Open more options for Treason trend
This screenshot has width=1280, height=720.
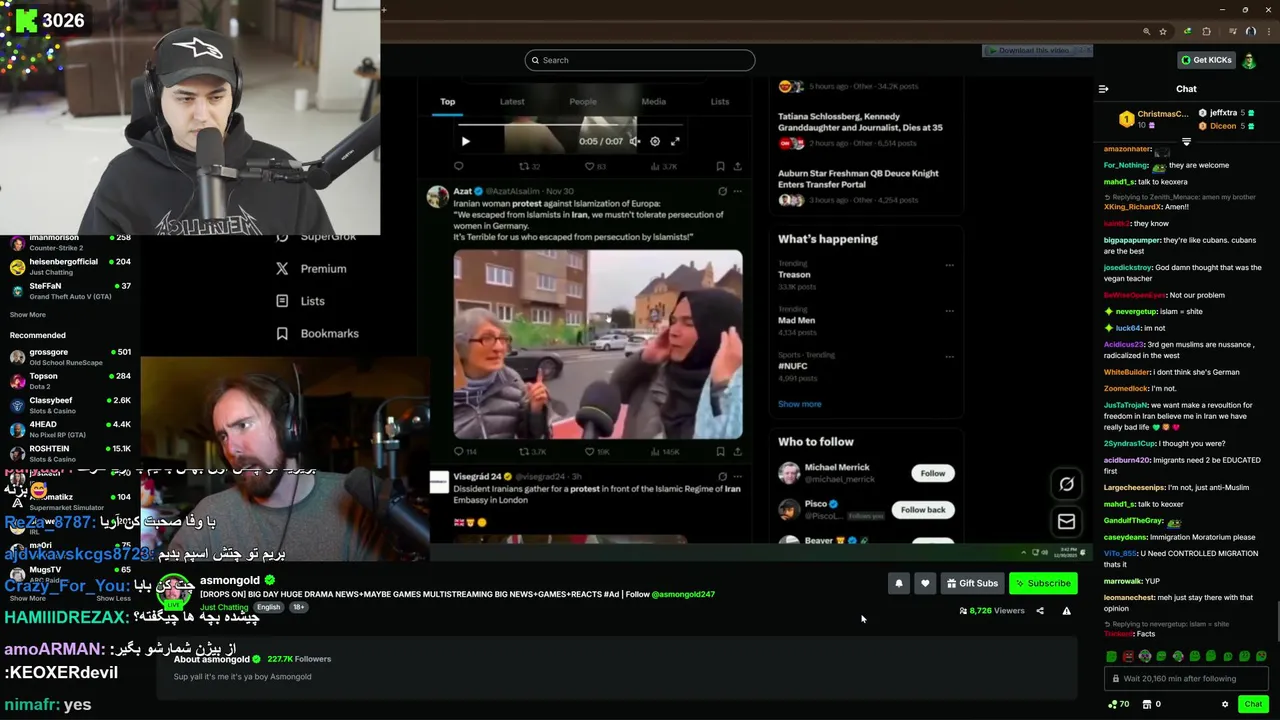click(x=949, y=265)
